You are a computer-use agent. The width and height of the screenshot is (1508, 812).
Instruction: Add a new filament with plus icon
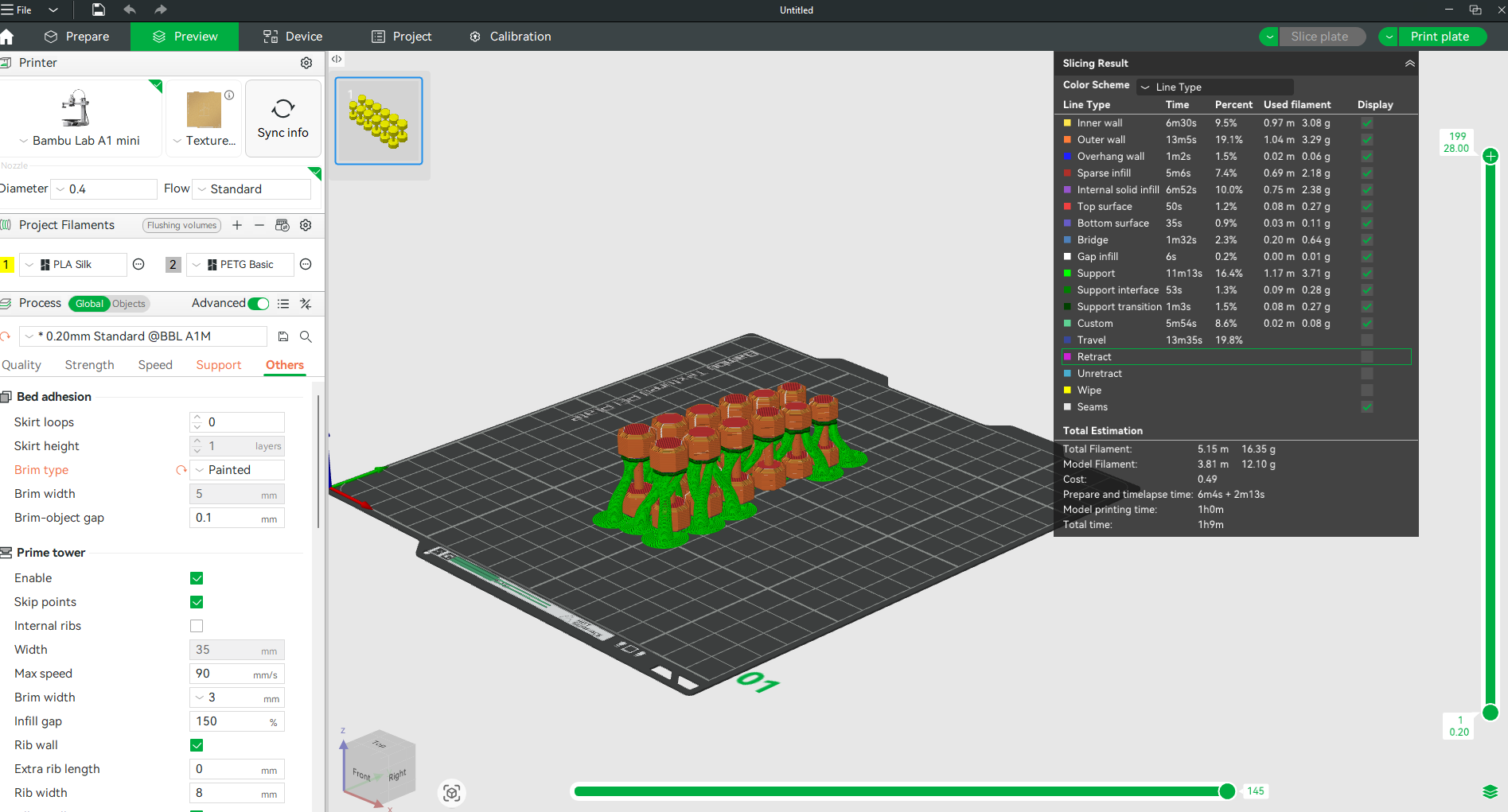point(237,225)
